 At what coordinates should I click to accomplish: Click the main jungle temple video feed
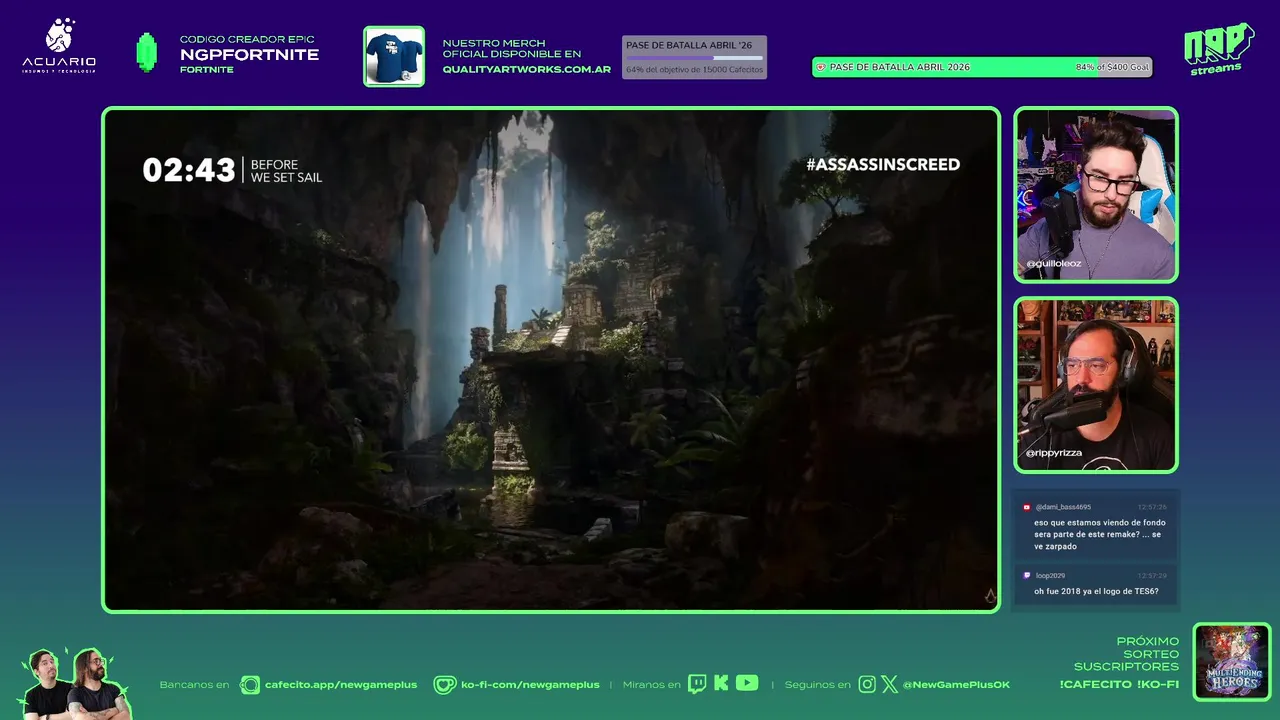(551, 359)
